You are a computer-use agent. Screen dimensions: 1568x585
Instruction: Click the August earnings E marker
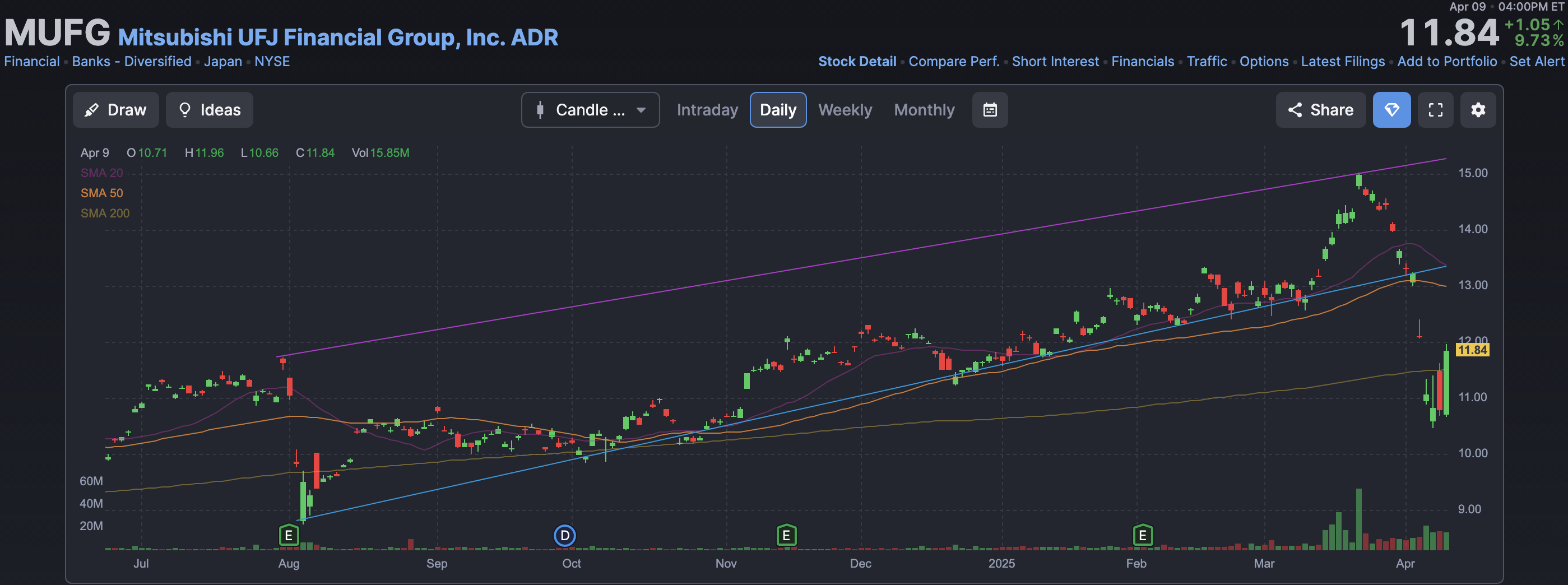click(x=289, y=535)
